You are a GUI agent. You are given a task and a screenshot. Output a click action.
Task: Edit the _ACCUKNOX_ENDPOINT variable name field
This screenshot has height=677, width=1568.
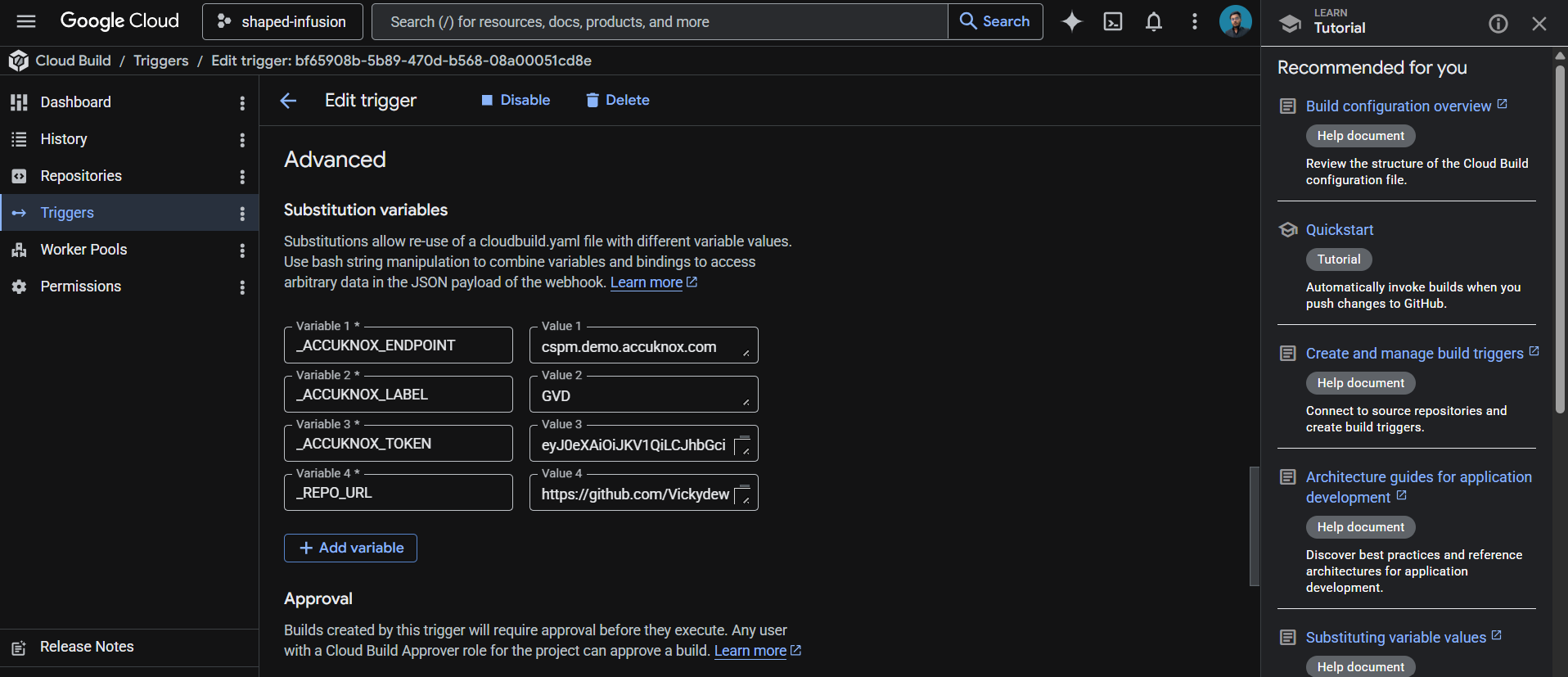click(x=399, y=345)
